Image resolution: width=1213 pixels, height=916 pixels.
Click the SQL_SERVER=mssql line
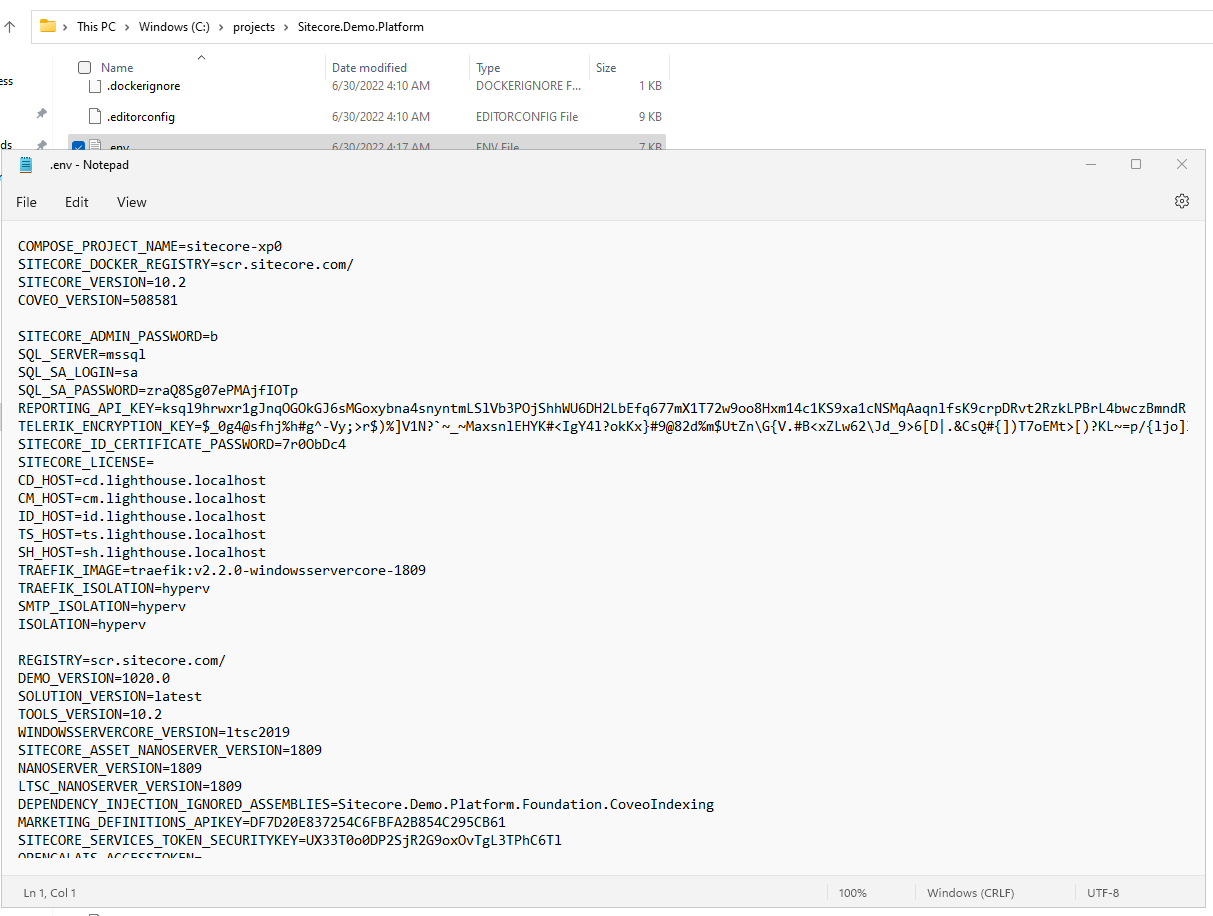point(82,354)
